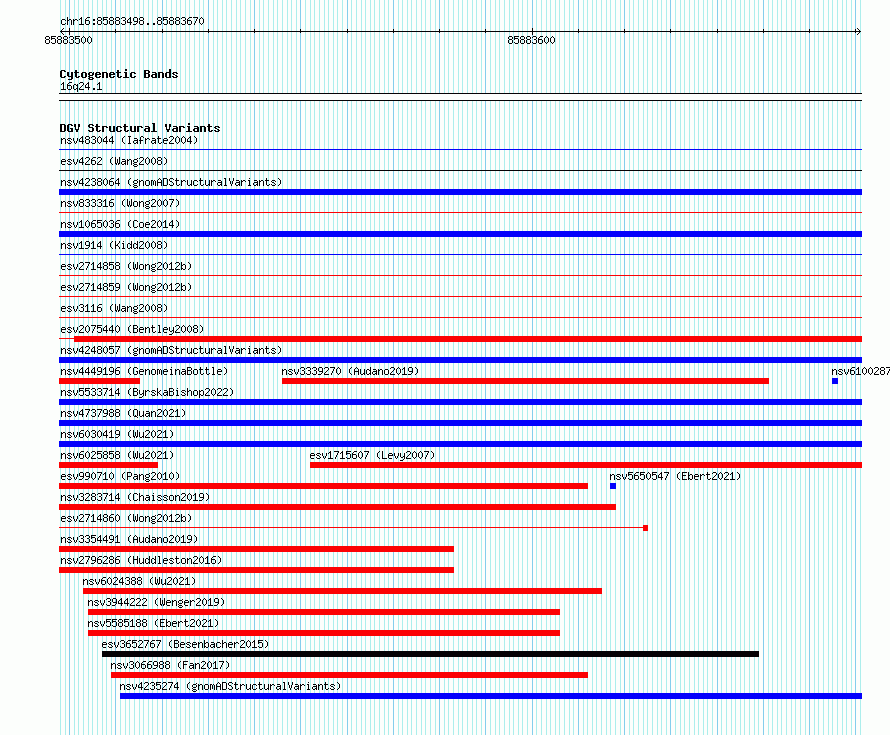Click the red bar under nsv3339270
Screen dimensions: 890x735
click(526, 381)
